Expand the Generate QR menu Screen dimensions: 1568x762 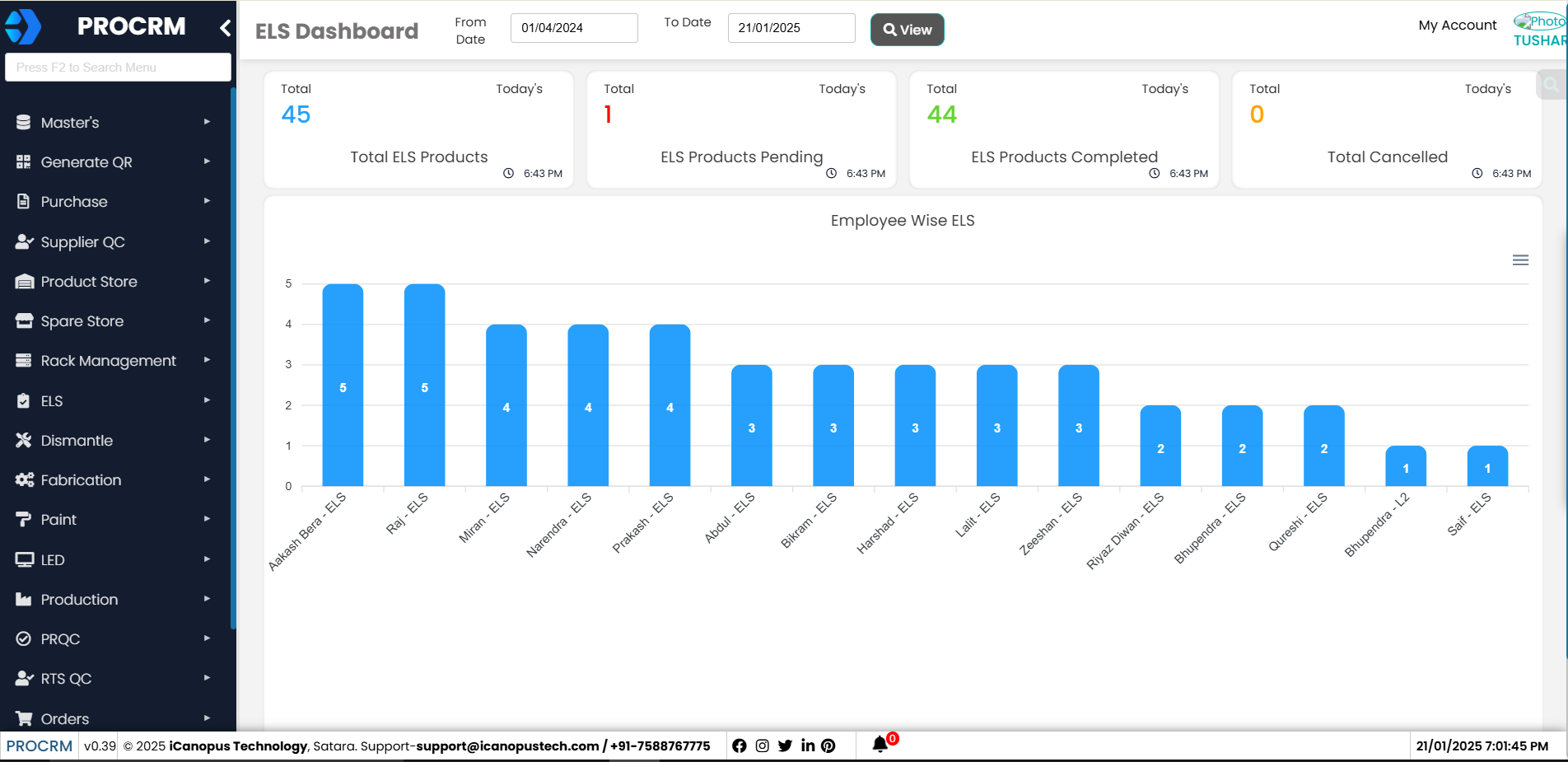[x=86, y=162]
